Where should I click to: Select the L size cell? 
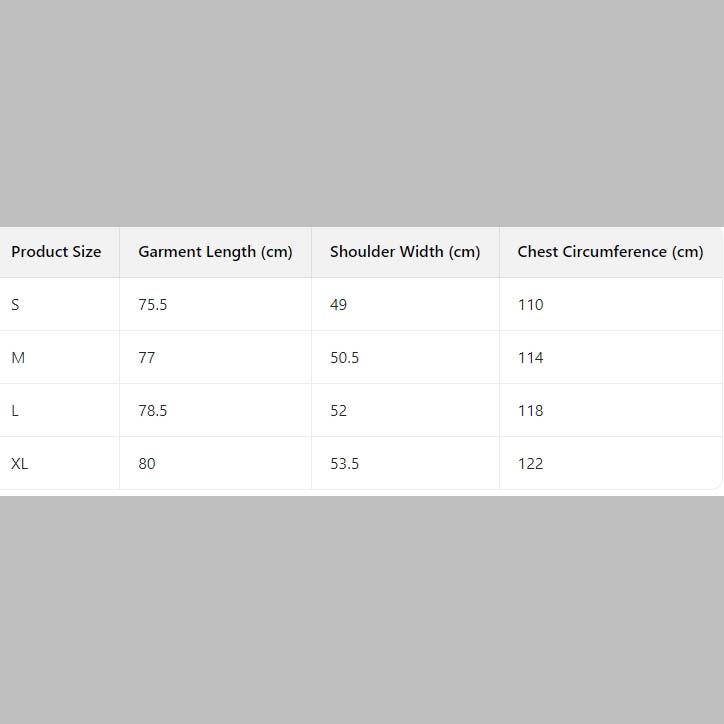(15, 411)
